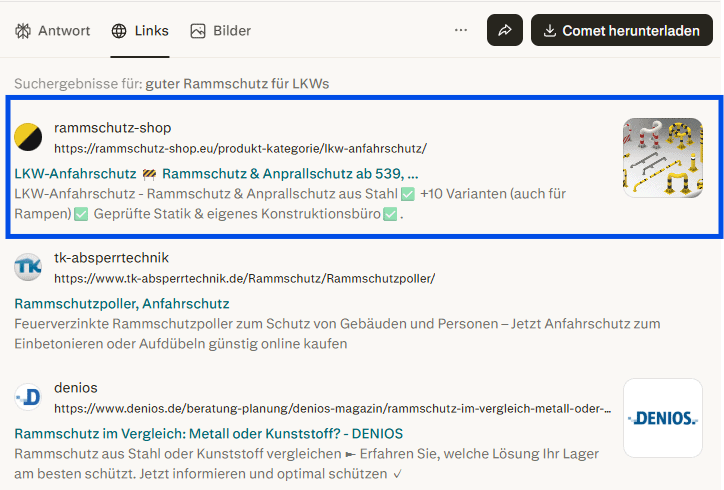This screenshot has width=724, height=490.
Task: Open the LKW-Anfahrschutz result title link
Action: click(216, 174)
